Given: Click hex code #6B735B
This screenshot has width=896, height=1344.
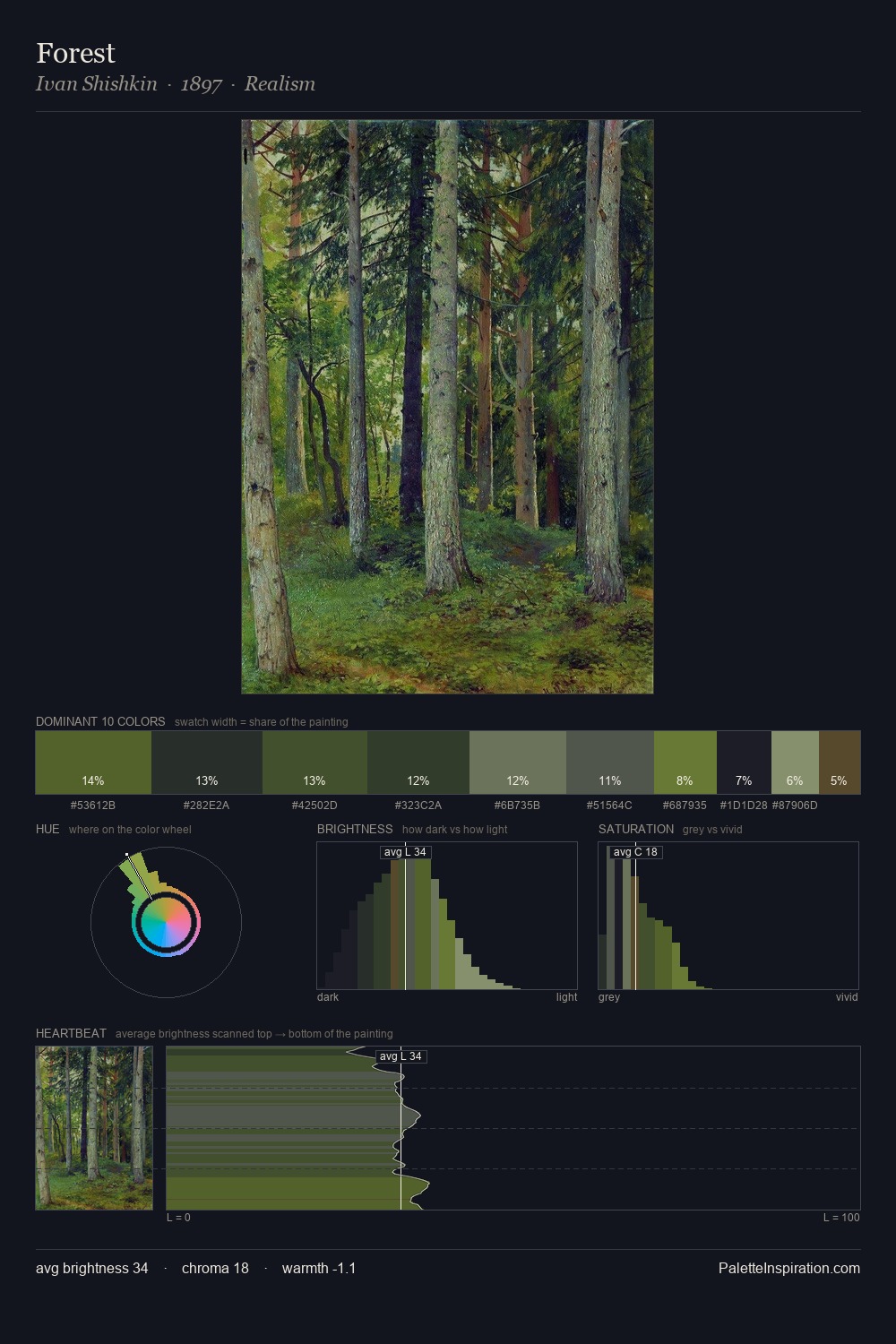Looking at the screenshot, I should click(518, 806).
